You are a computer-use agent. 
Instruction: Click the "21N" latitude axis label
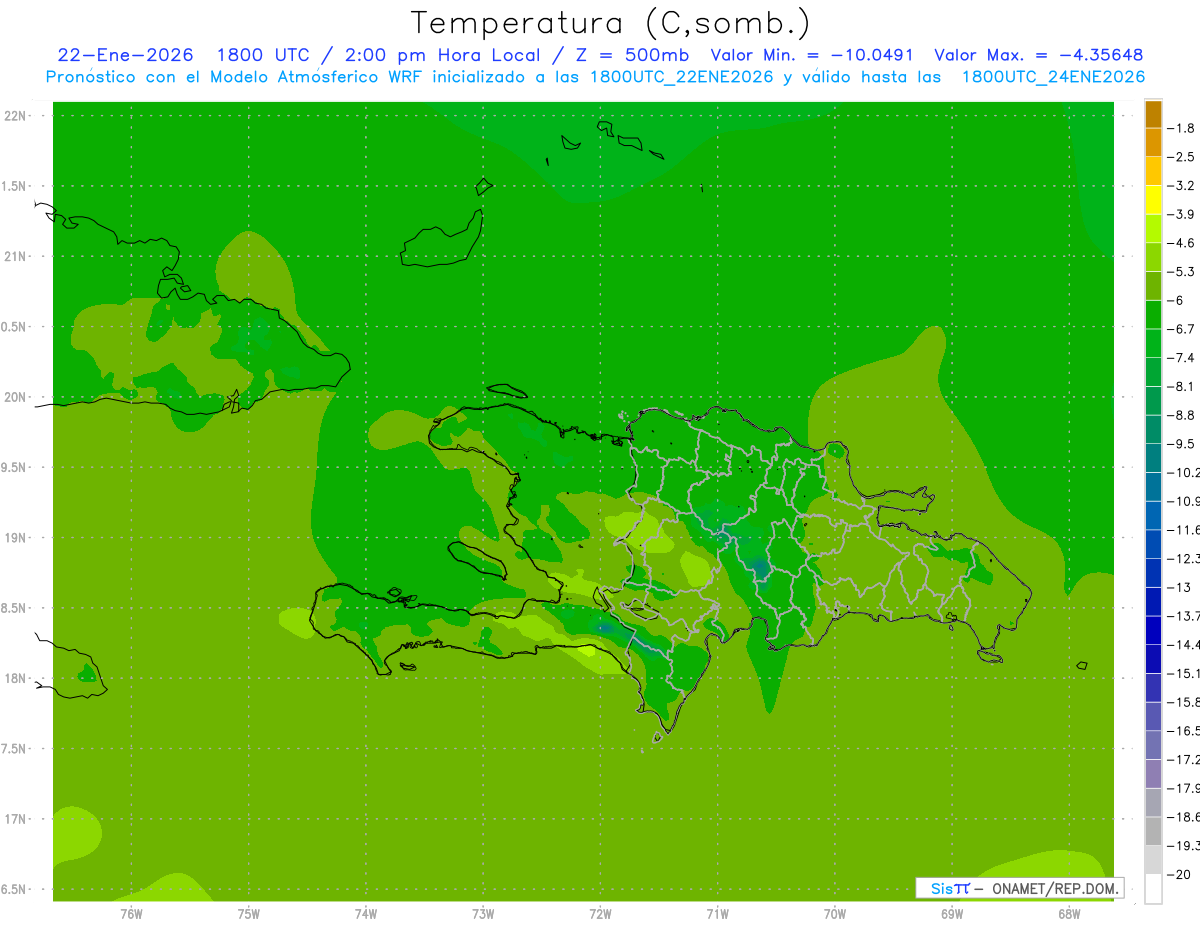(16, 257)
